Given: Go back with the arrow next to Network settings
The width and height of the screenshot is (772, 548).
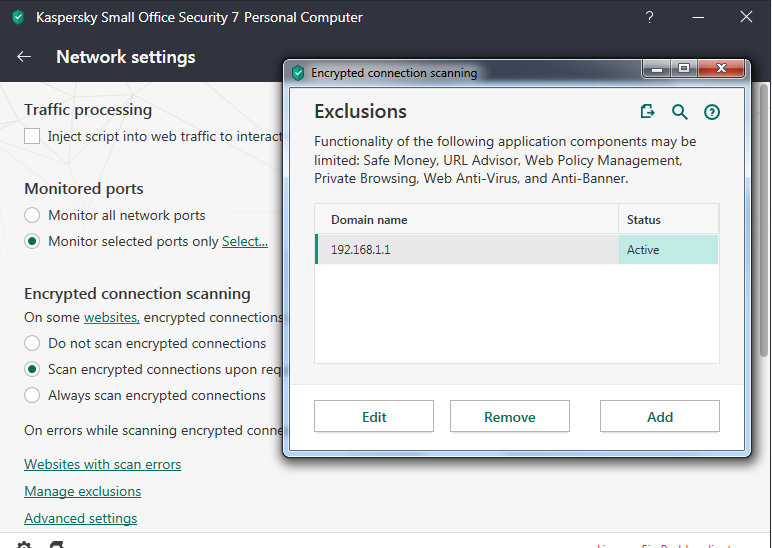Looking at the screenshot, I should 25,57.
